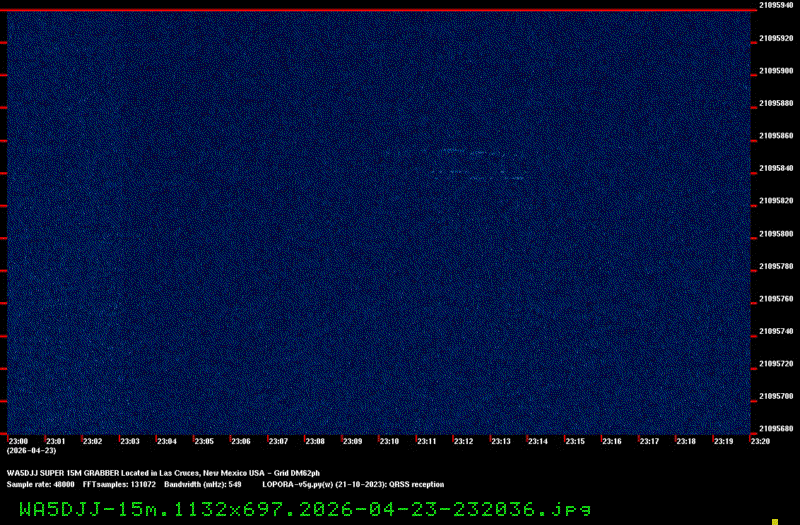Select the 23:14 time axis label
This screenshot has height=525, width=800.
[538, 441]
